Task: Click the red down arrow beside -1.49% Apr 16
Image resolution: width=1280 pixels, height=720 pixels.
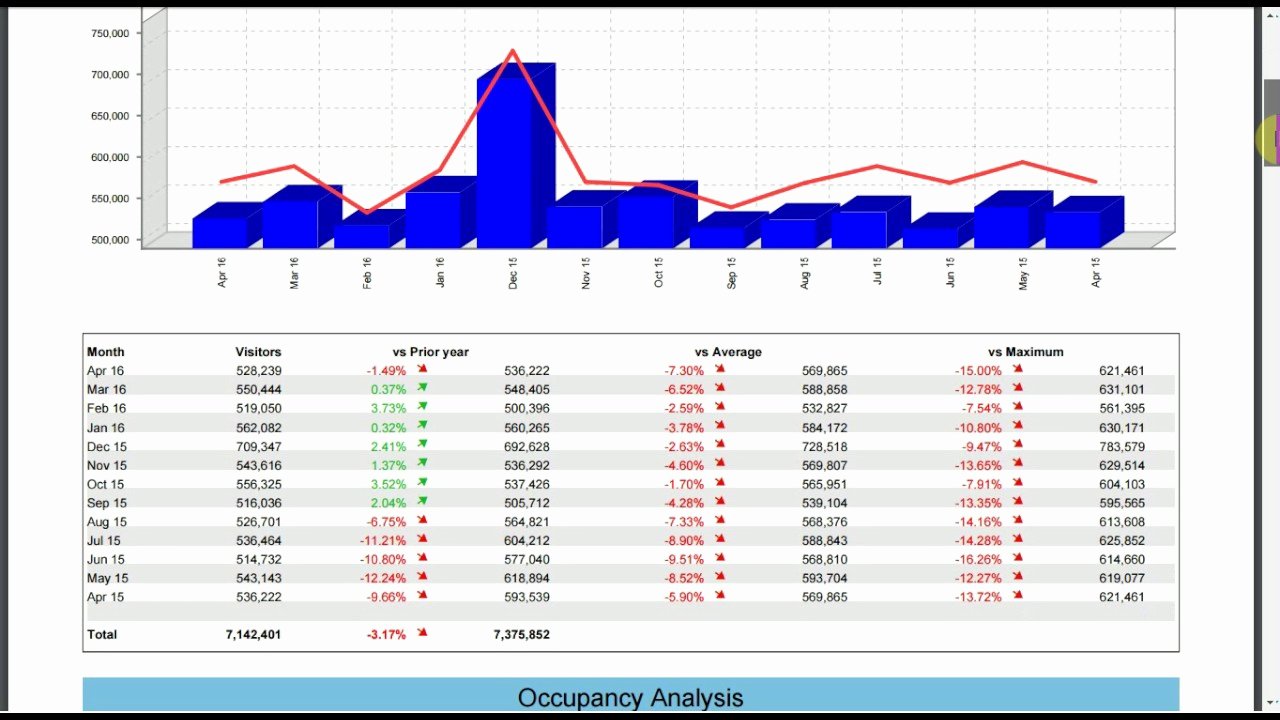Action: [422, 369]
